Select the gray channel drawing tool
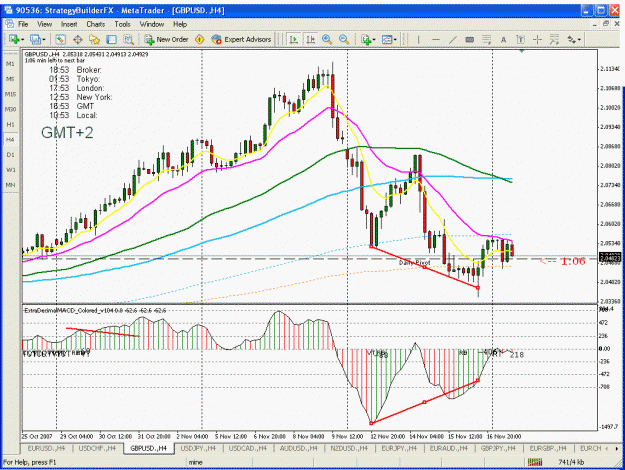The image size is (625, 470). 470,39
